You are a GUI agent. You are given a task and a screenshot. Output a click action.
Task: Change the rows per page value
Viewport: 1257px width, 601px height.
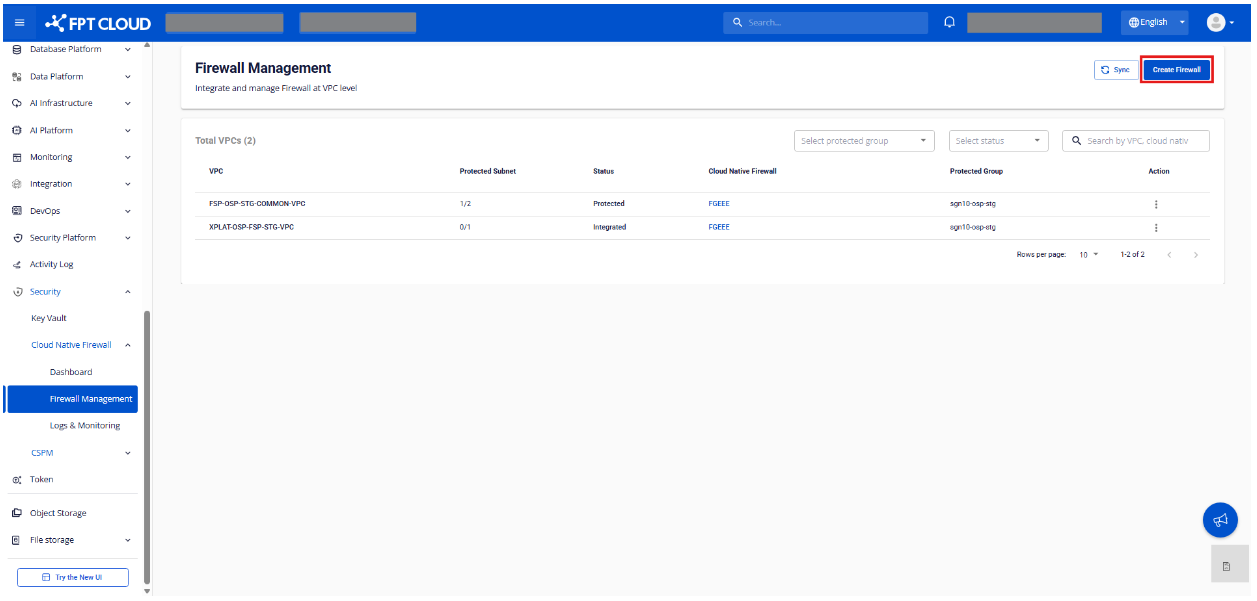pos(1088,255)
